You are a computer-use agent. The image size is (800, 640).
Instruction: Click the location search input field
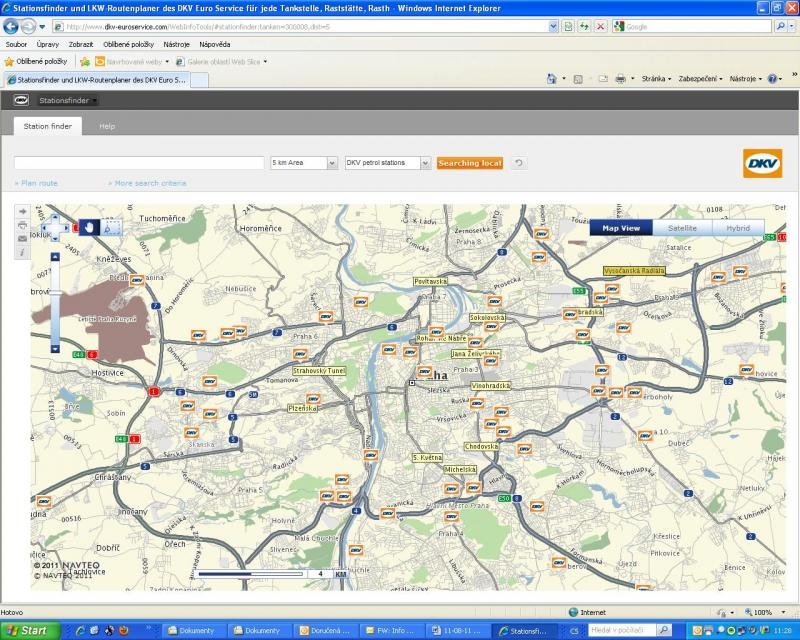click(139, 163)
